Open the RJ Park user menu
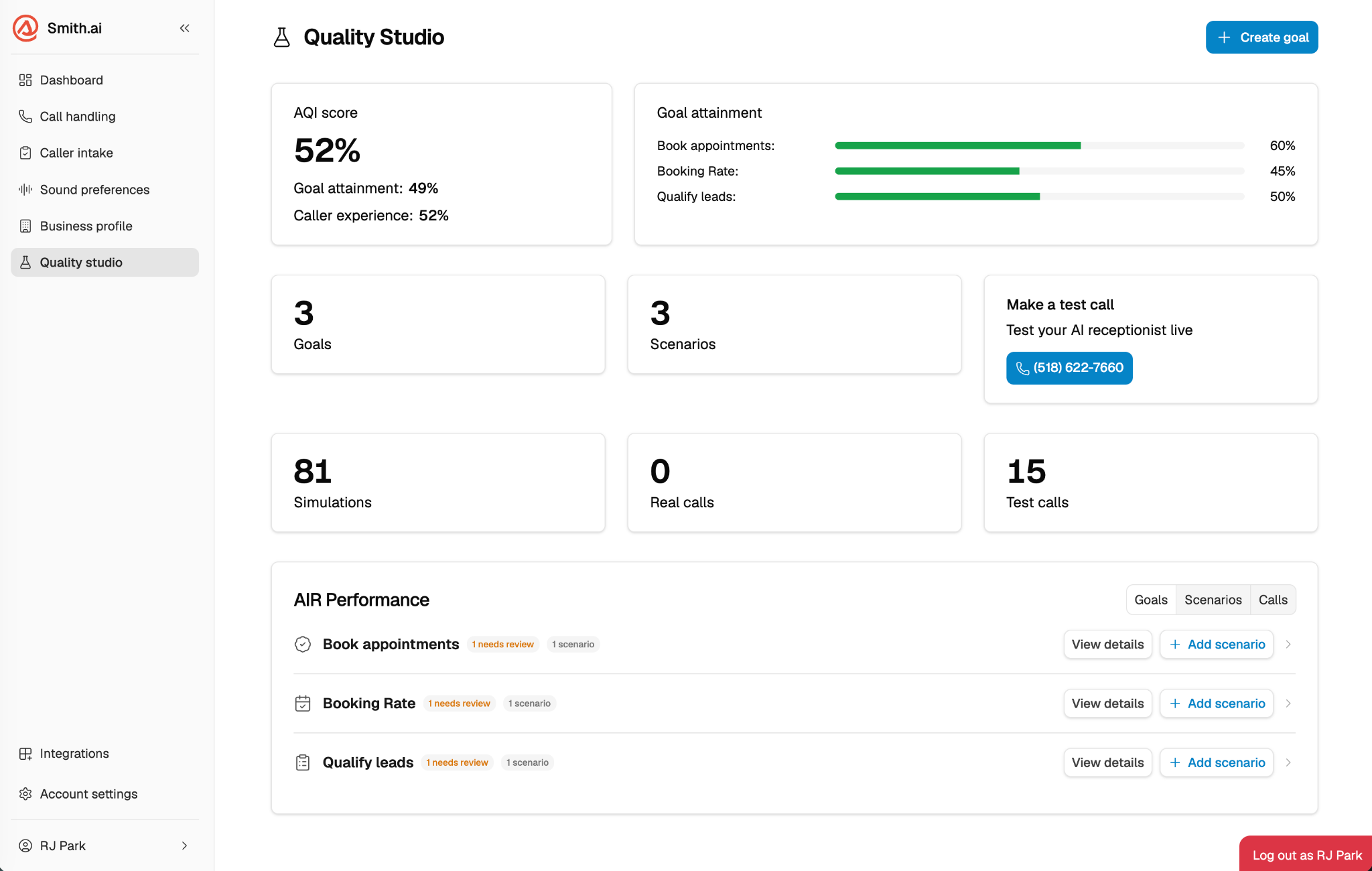 tap(105, 846)
